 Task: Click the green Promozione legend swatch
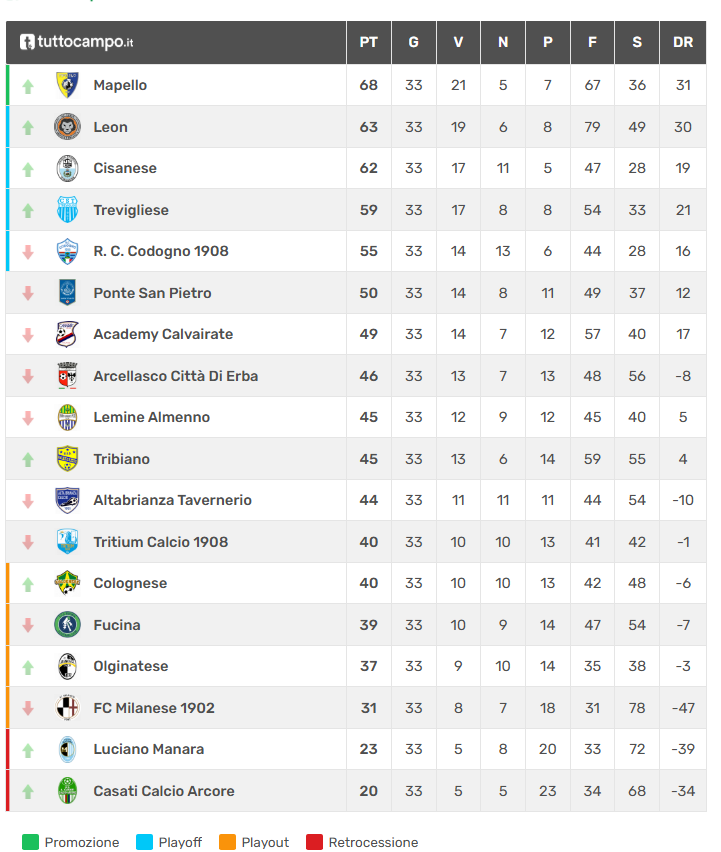(x=30, y=843)
